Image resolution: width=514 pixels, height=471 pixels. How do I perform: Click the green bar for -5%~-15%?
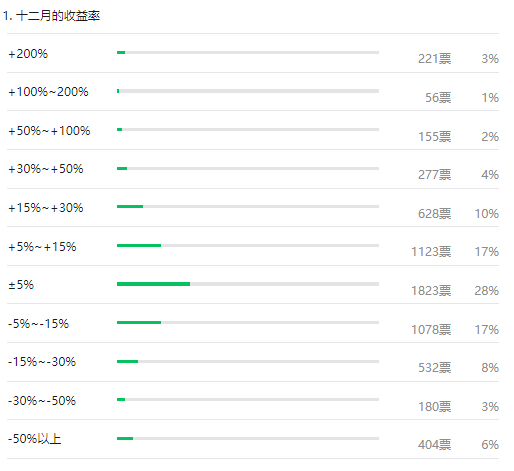pos(139,322)
